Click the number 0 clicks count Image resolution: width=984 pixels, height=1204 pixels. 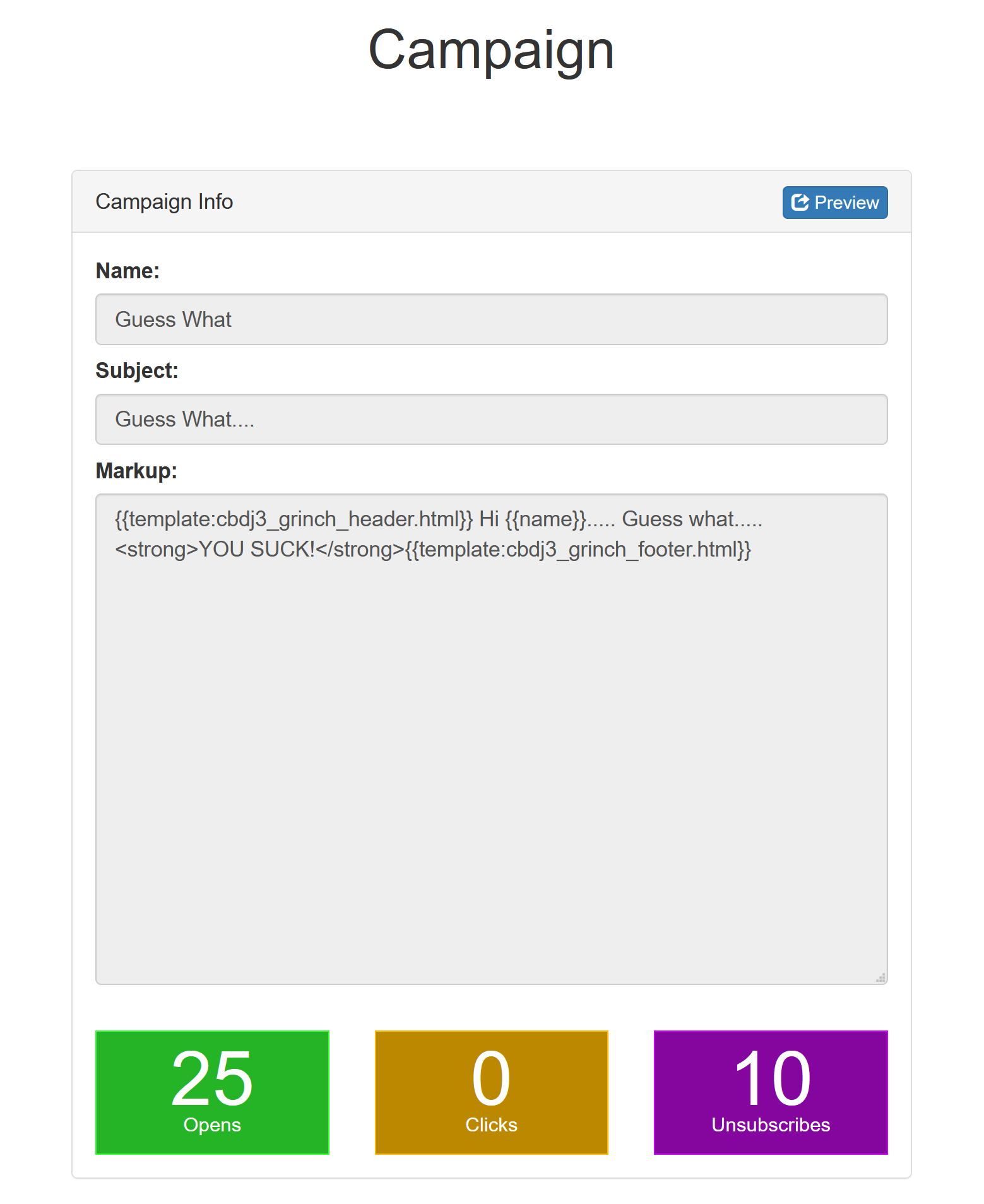[491, 1078]
